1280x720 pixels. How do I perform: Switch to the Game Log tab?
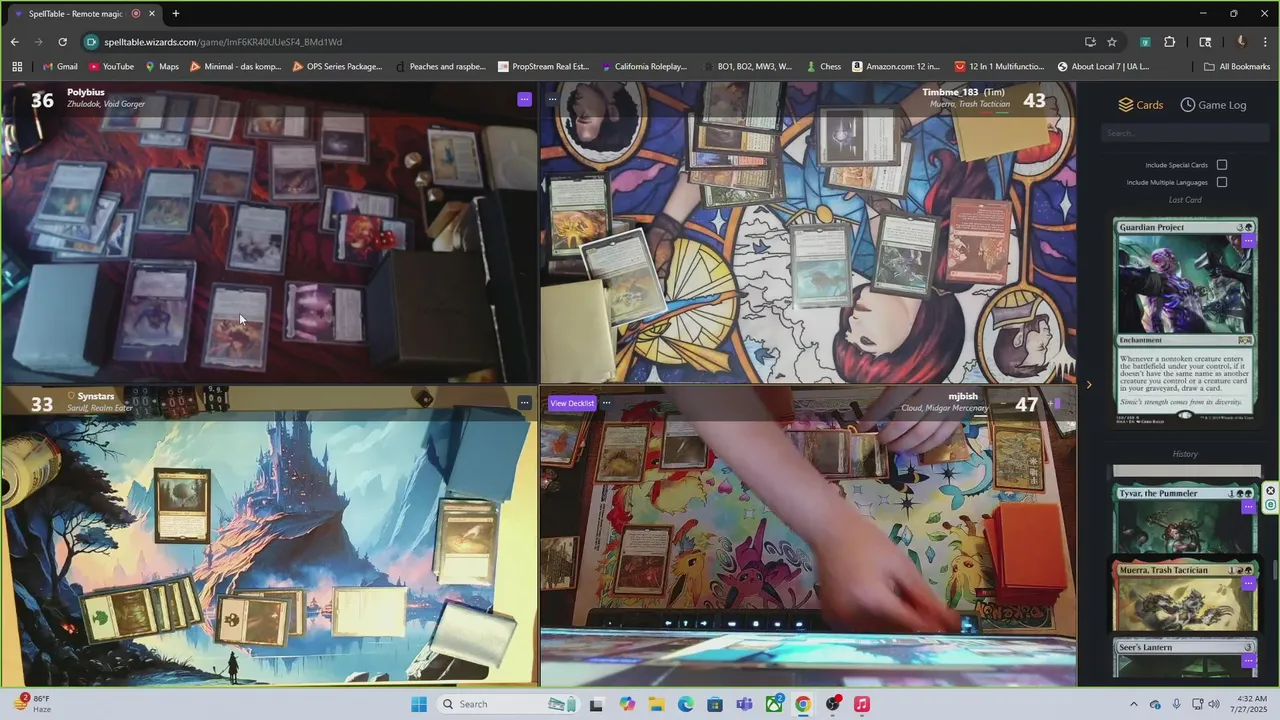click(x=1213, y=105)
